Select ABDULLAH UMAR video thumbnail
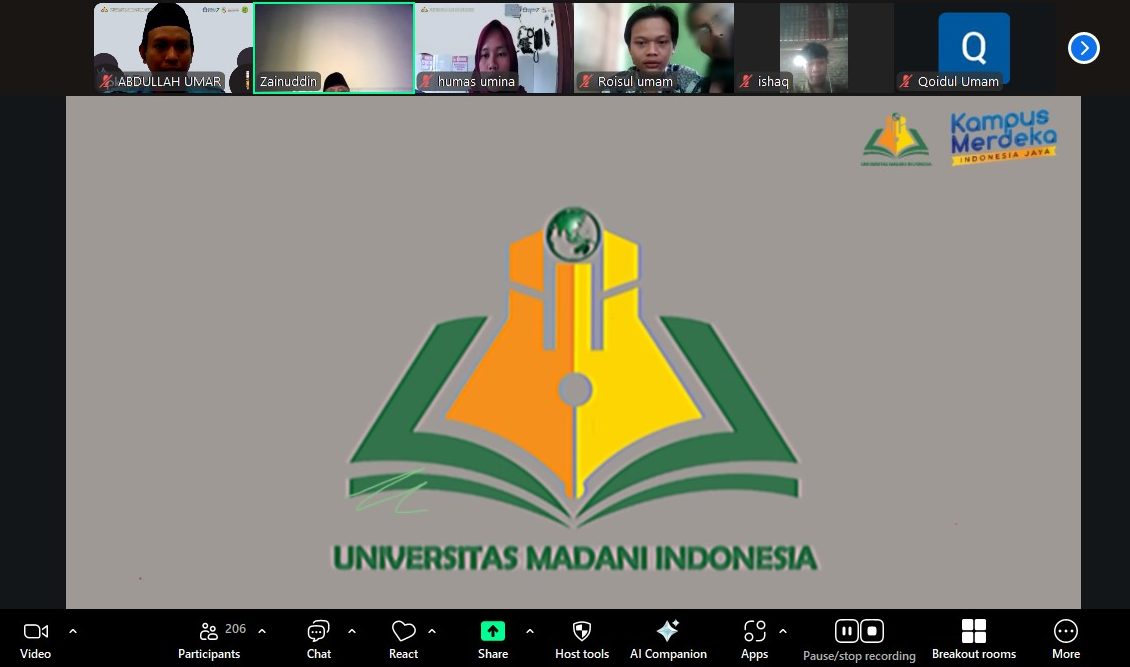1130x667 pixels. pyautogui.click(x=173, y=48)
